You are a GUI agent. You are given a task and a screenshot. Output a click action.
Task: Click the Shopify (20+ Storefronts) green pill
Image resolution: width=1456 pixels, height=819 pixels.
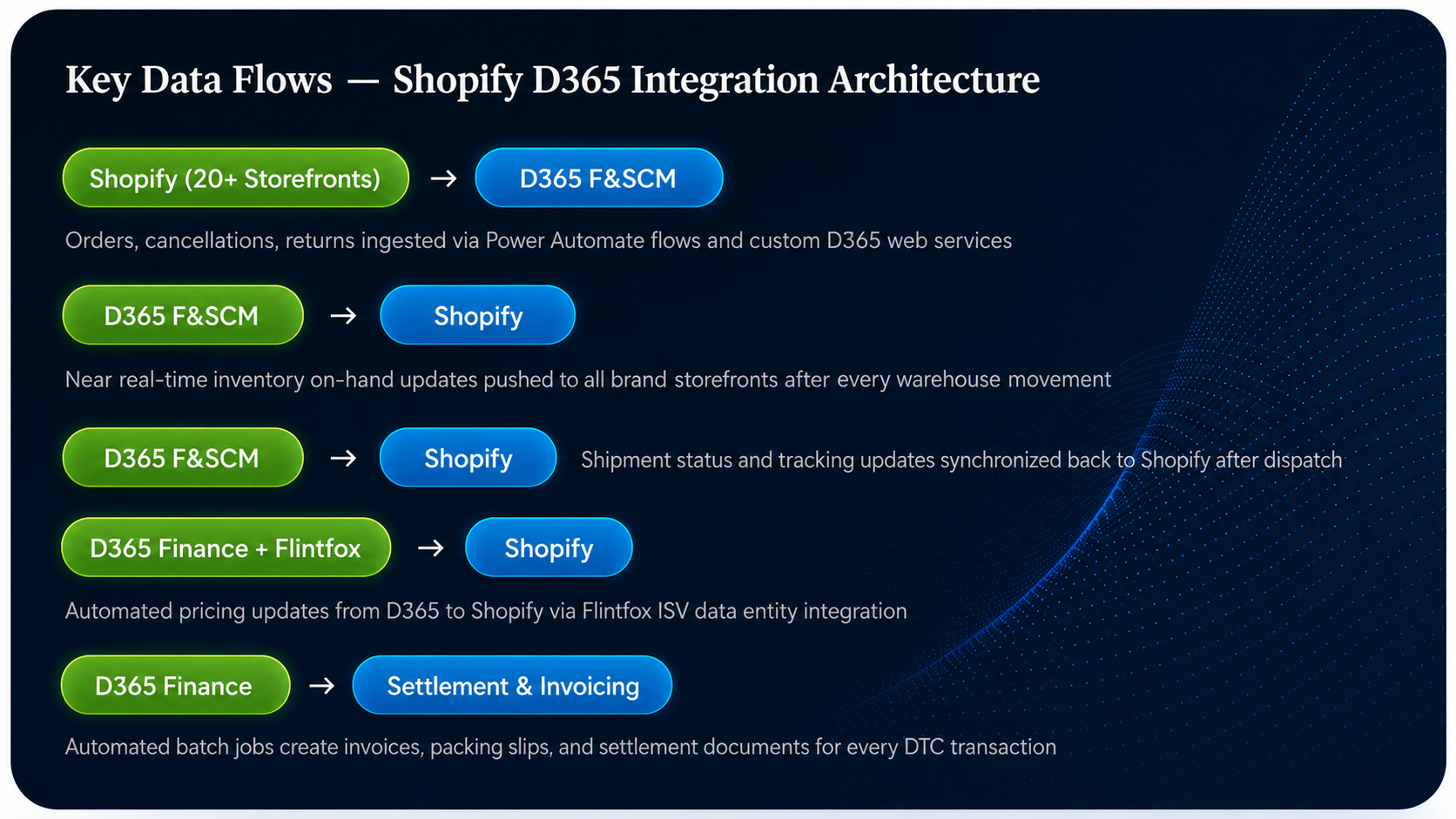(236, 178)
